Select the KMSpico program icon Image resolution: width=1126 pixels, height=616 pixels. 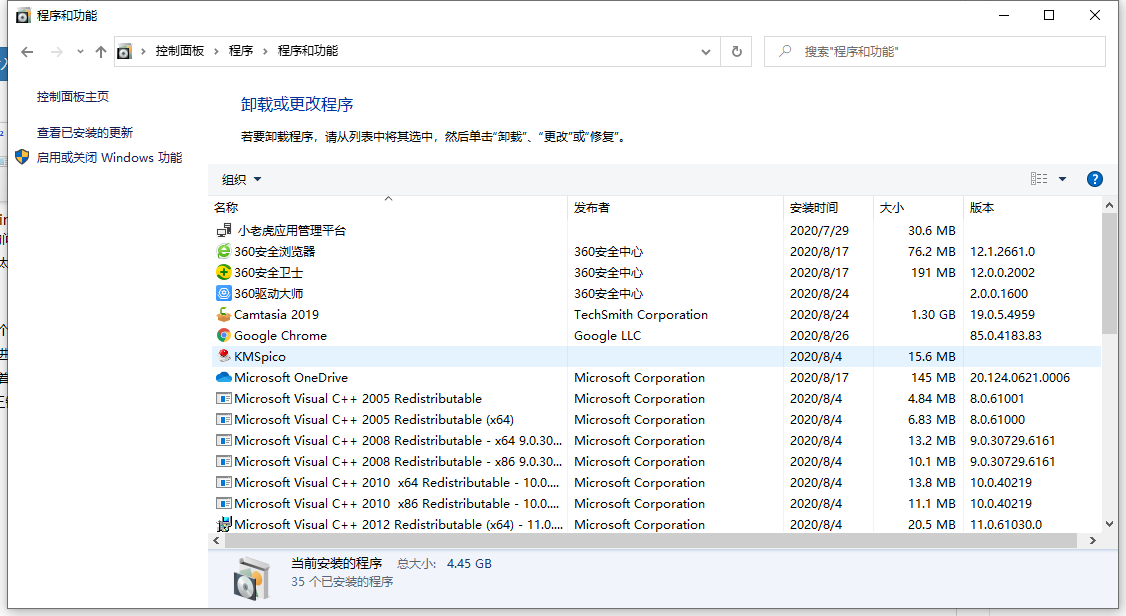(224, 356)
